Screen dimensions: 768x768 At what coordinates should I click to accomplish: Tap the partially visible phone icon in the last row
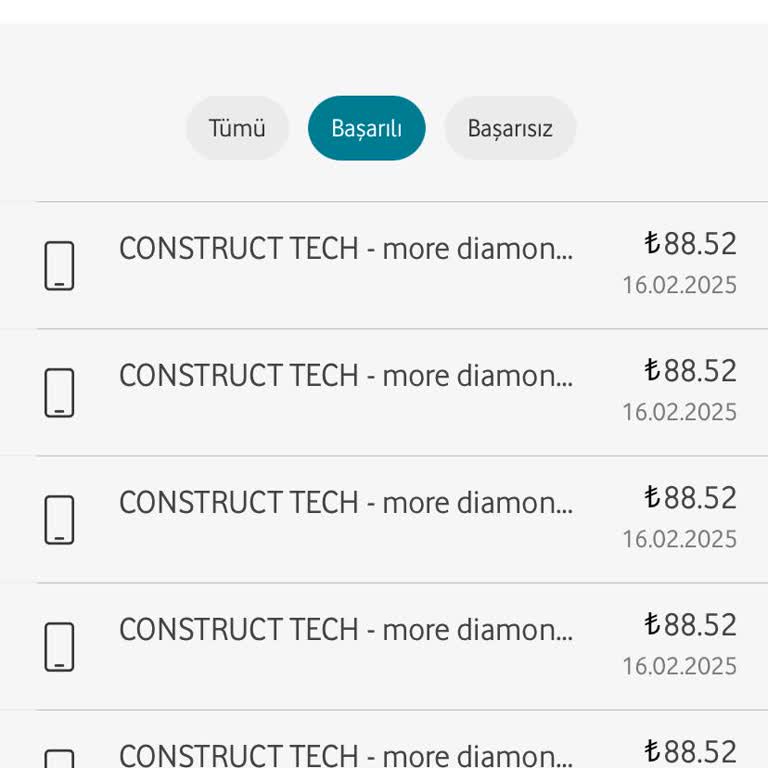click(x=60, y=759)
